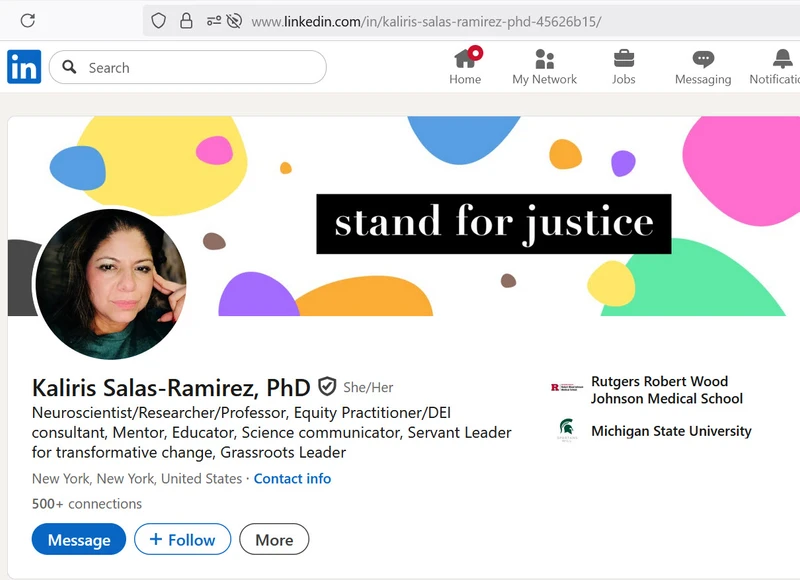Go to My Network icon

point(544,58)
